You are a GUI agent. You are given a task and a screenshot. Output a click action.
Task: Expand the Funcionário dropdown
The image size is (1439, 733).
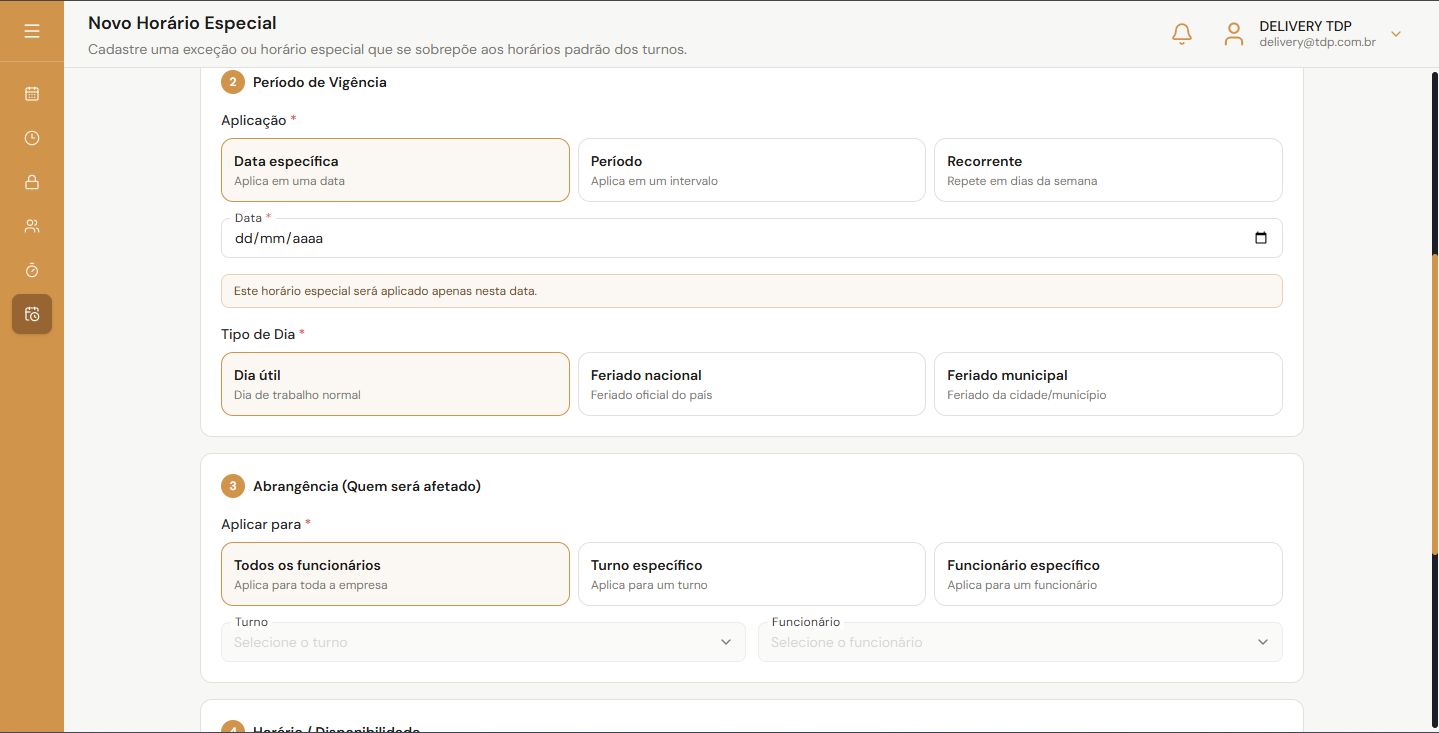[x=1020, y=642]
